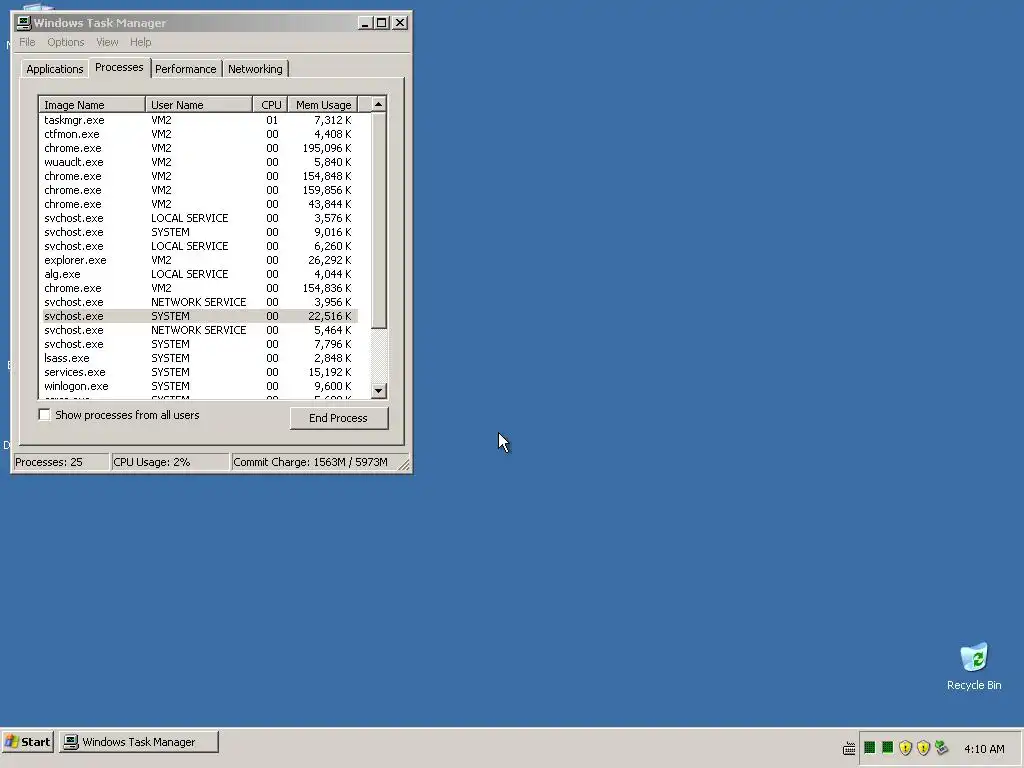1024x768 pixels.
Task: Minimize the Windows Task Manager window
Action: tap(366, 23)
